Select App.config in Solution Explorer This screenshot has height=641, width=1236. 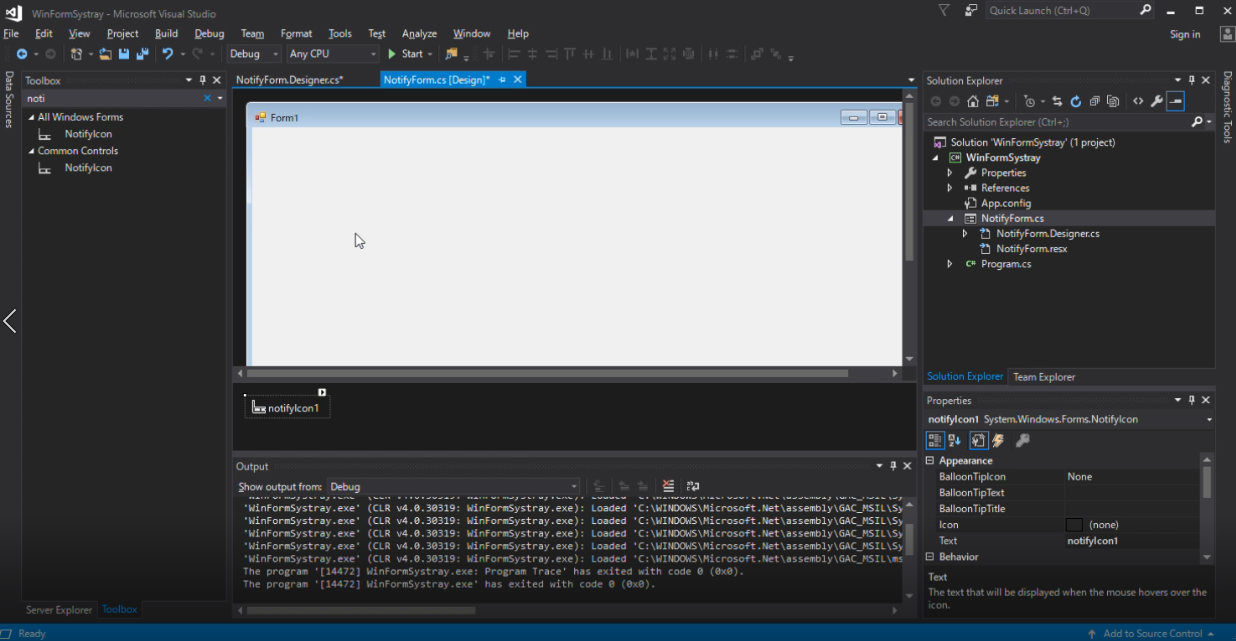click(x=1006, y=203)
